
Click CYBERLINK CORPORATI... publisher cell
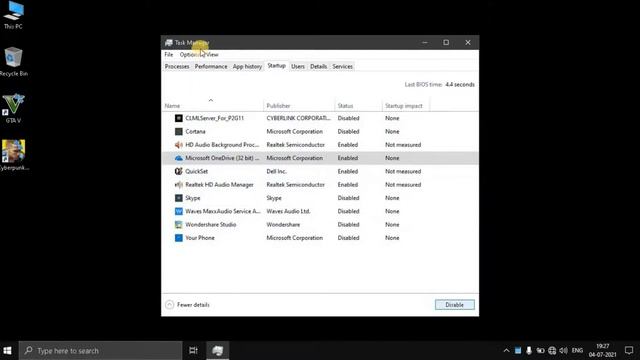pyautogui.click(x=298, y=118)
